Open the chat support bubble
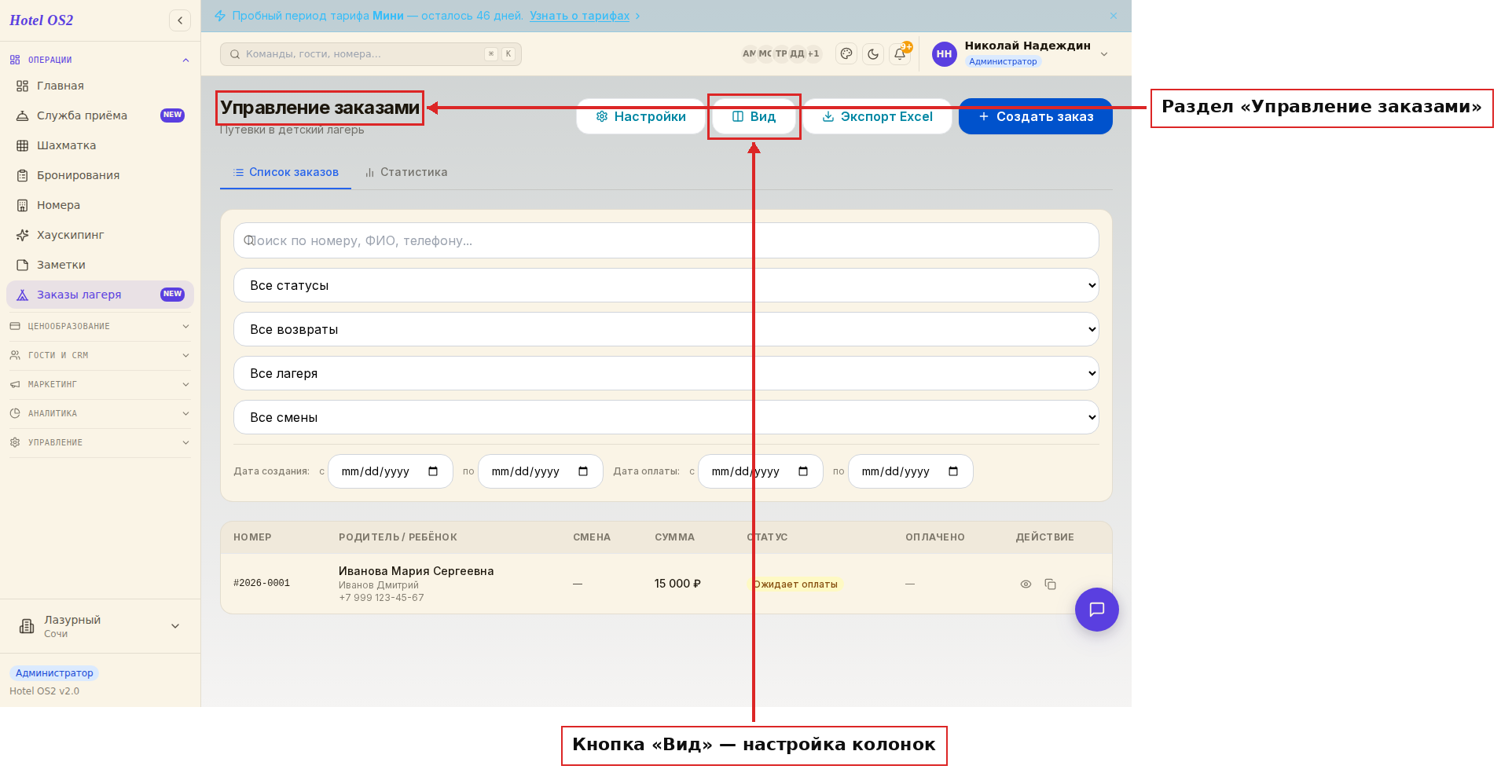This screenshot has width=1512, height=784. click(x=1097, y=610)
